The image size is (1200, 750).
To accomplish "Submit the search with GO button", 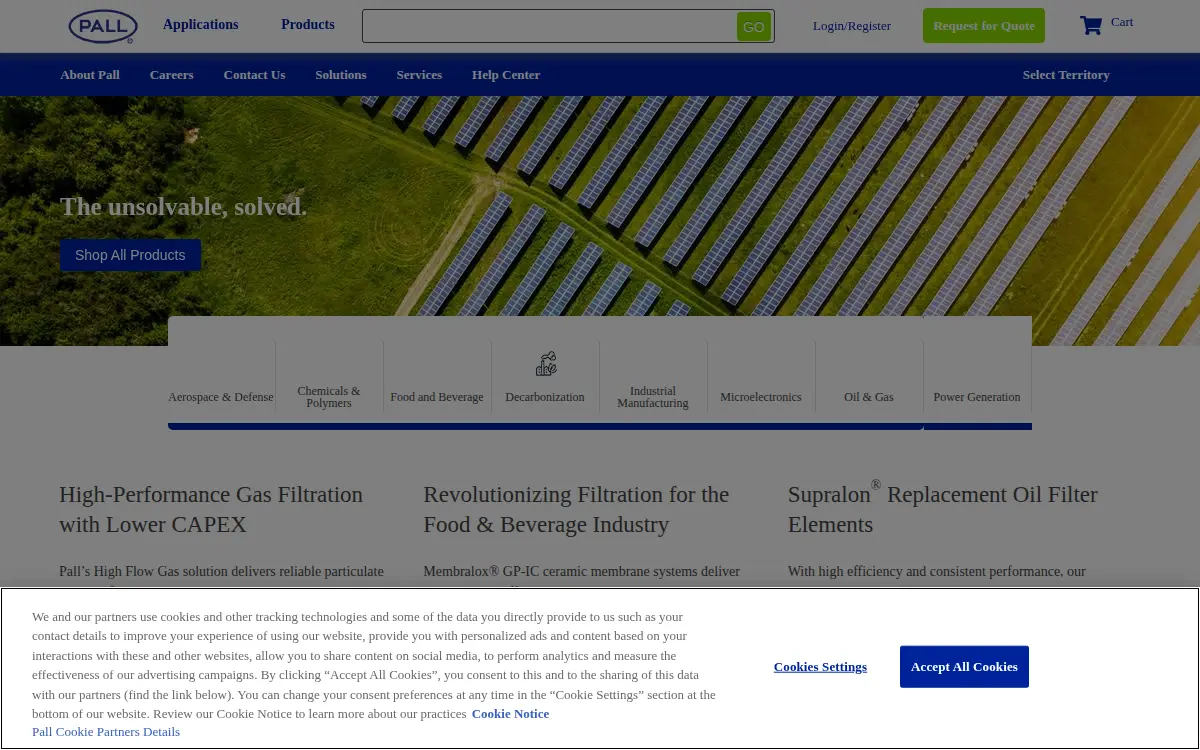I will coord(754,27).
